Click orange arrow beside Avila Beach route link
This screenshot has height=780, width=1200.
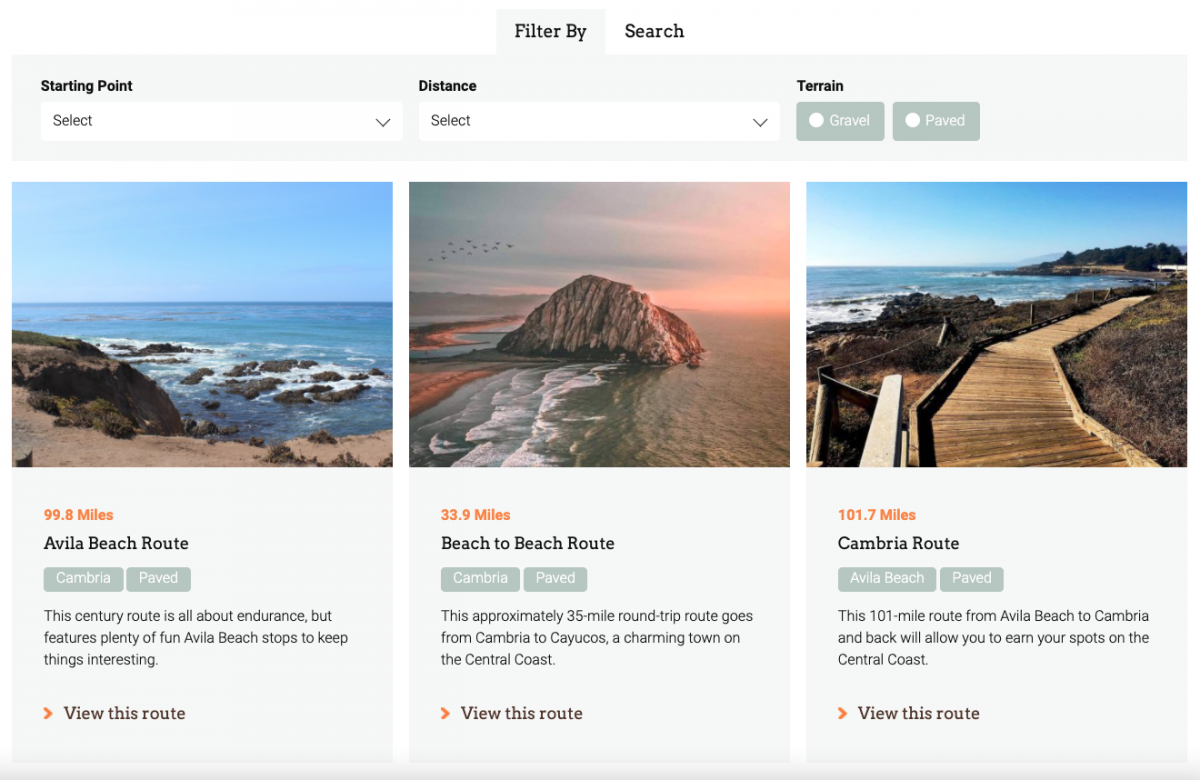pyautogui.click(x=48, y=713)
